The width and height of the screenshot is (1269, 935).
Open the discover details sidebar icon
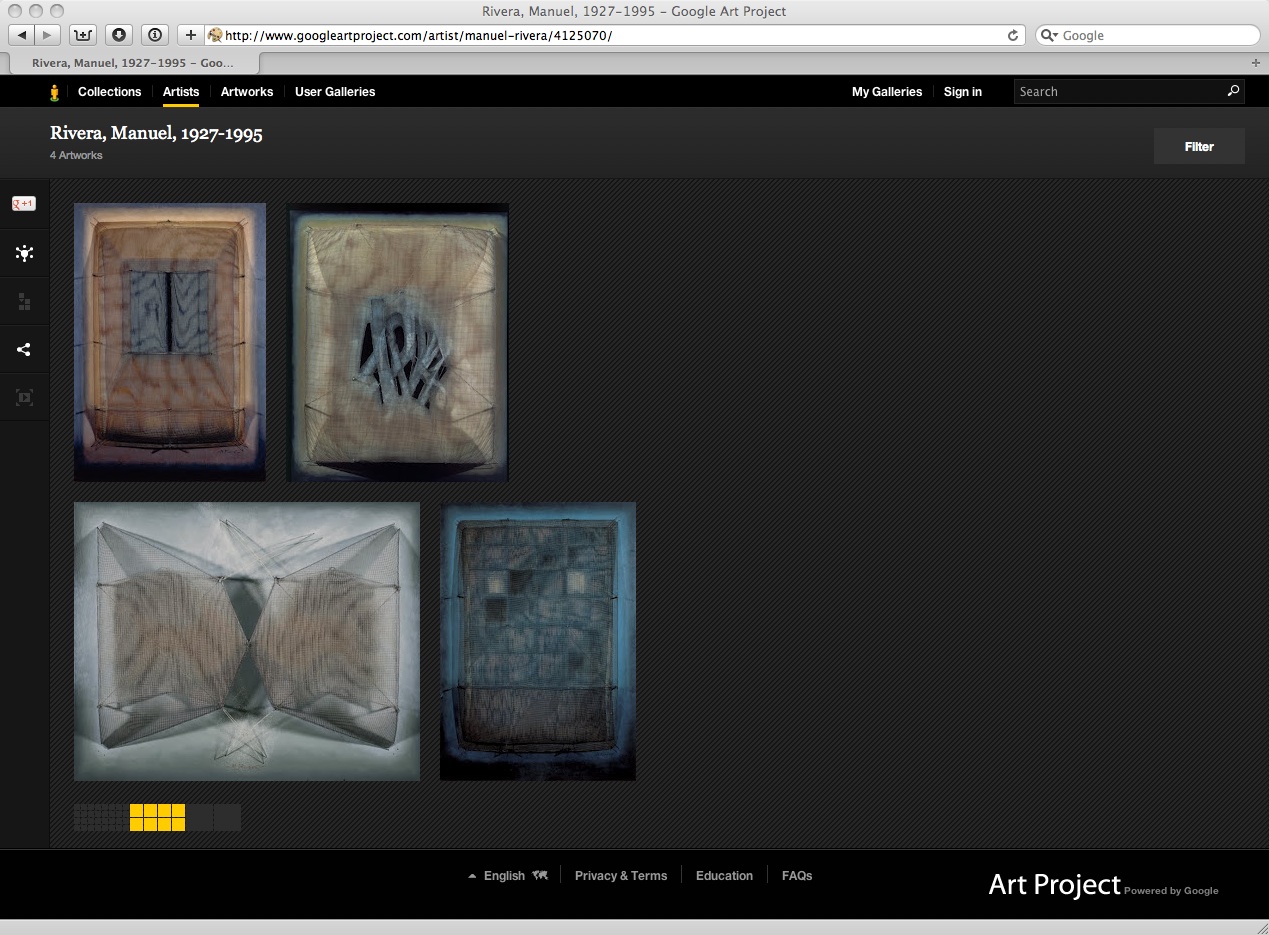click(24, 253)
